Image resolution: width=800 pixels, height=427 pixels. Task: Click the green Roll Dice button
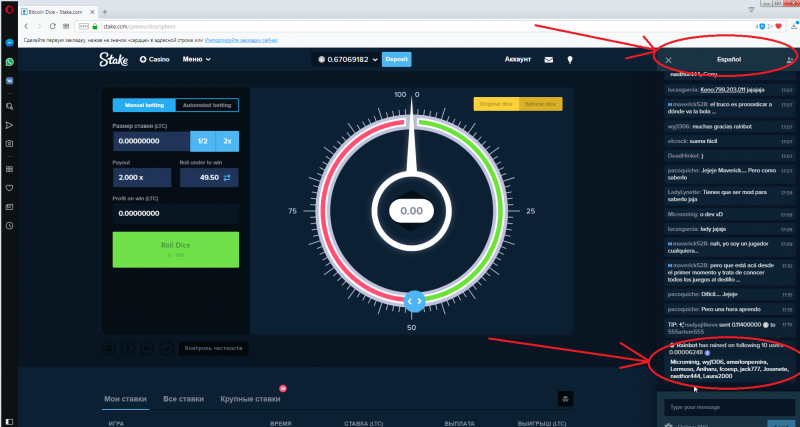176,249
